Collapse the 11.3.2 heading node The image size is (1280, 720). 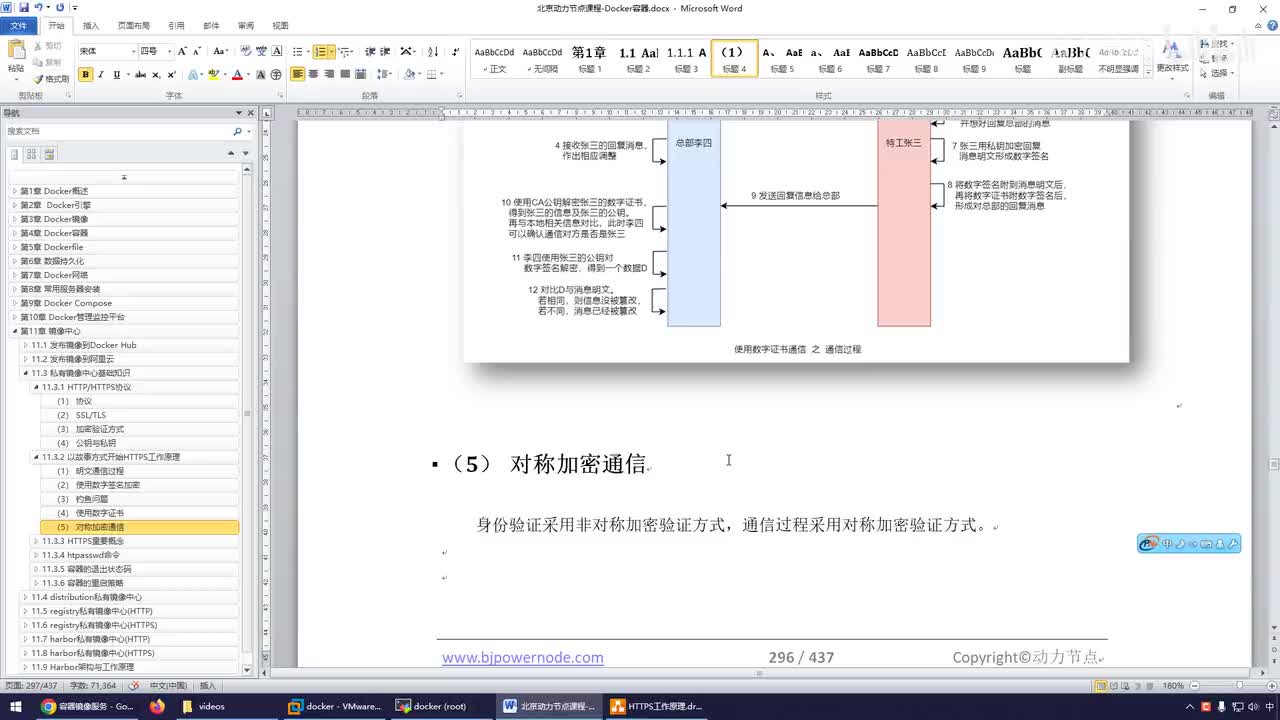[x=36, y=457]
